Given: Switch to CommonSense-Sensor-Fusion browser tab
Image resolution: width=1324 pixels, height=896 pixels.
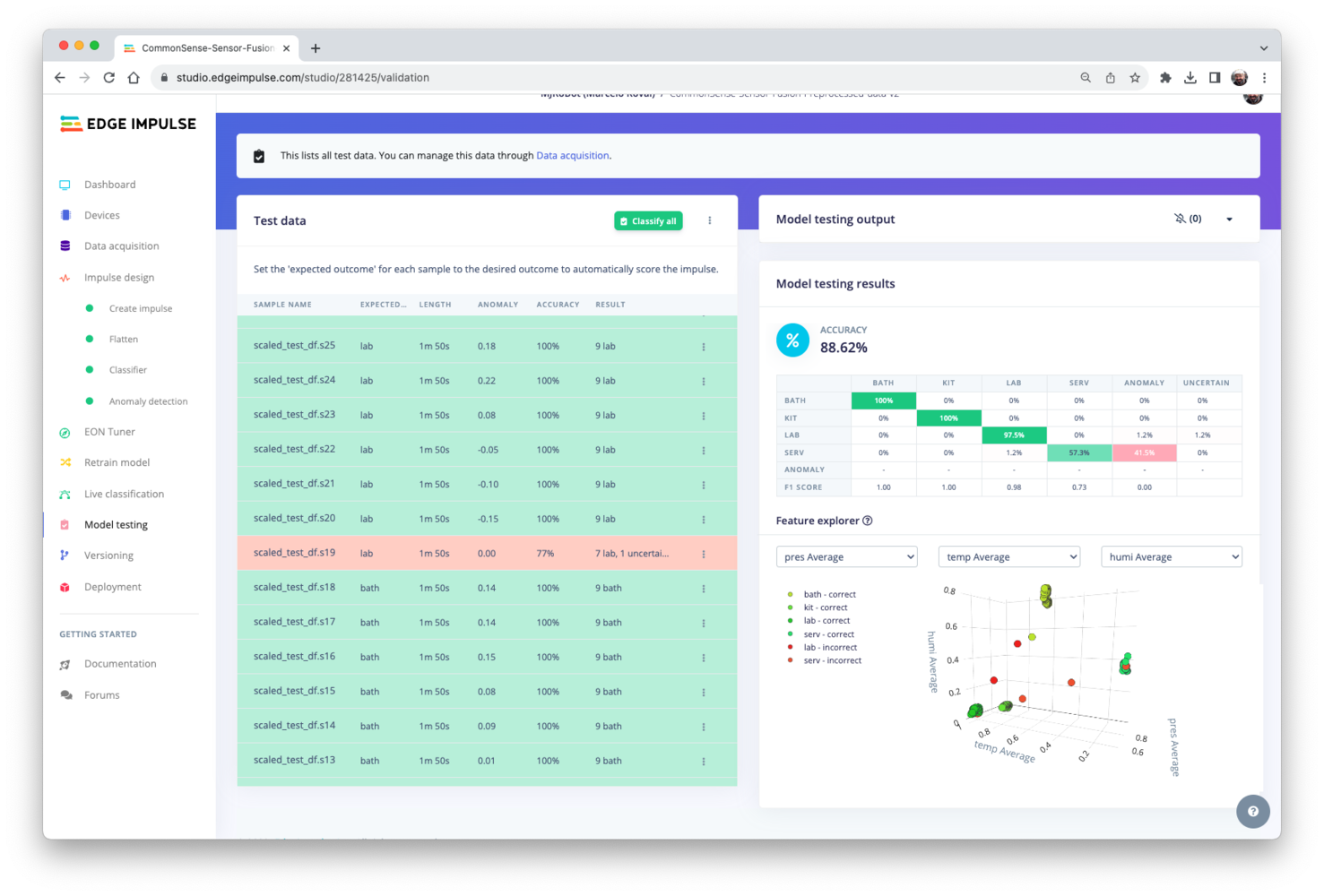Looking at the screenshot, I should coord(206,48).
